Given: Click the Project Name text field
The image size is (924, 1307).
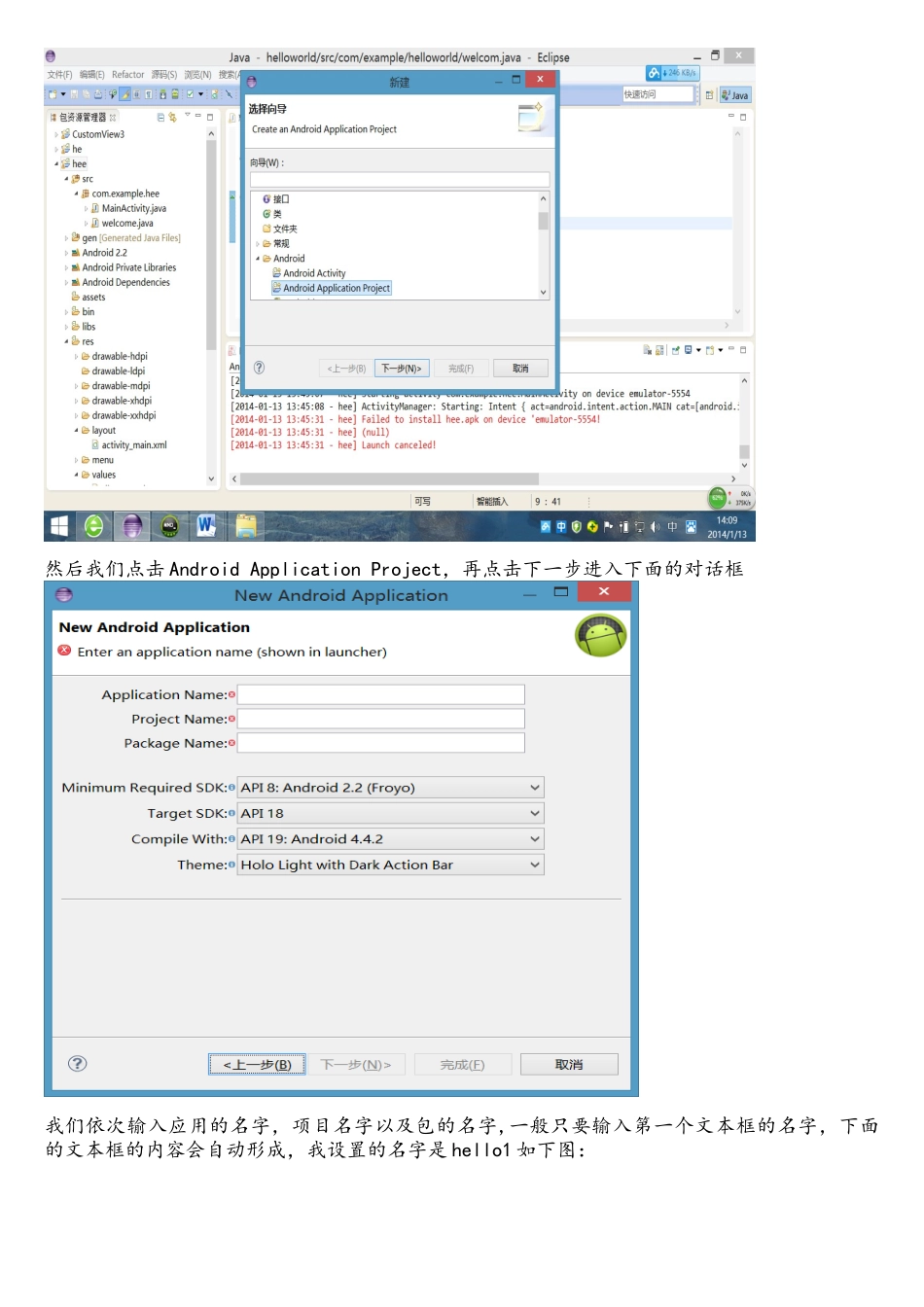Looking at the screenshot, I should [381, 719].
